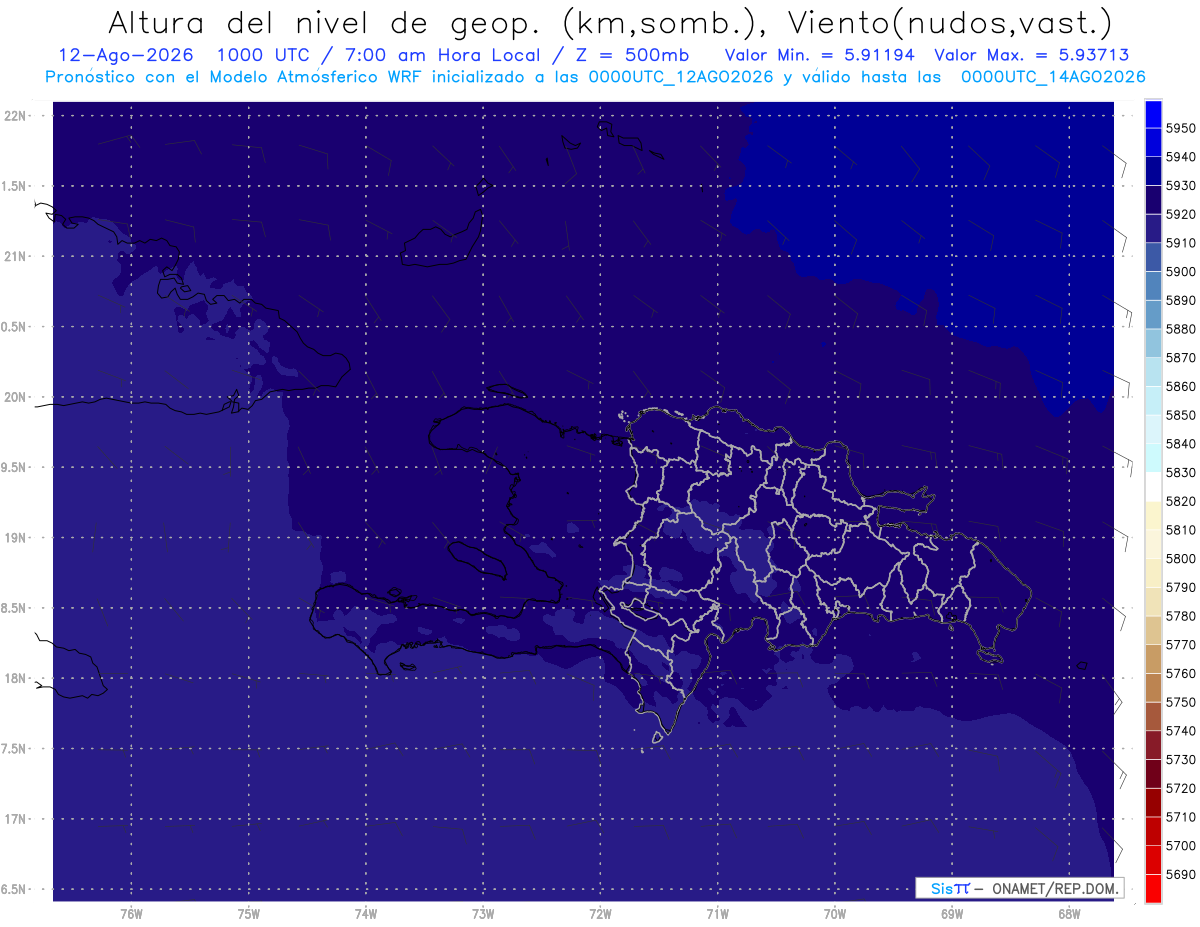Click the '5930' colorbar value
This screenshot has width=1200, height=927.
pyautogui.click(x=1181, y=186)
